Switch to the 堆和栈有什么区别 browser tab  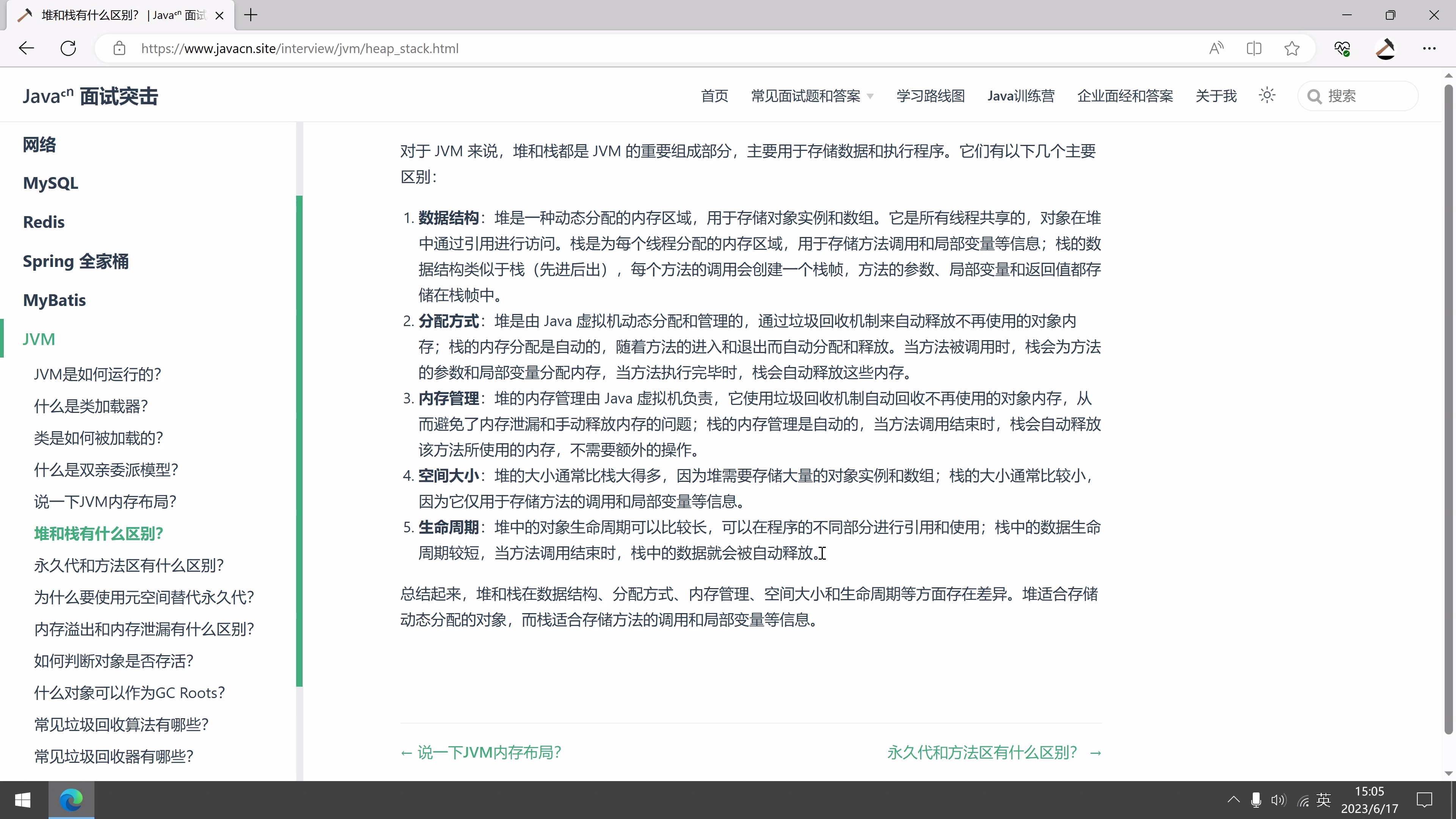tap(113, 15)
